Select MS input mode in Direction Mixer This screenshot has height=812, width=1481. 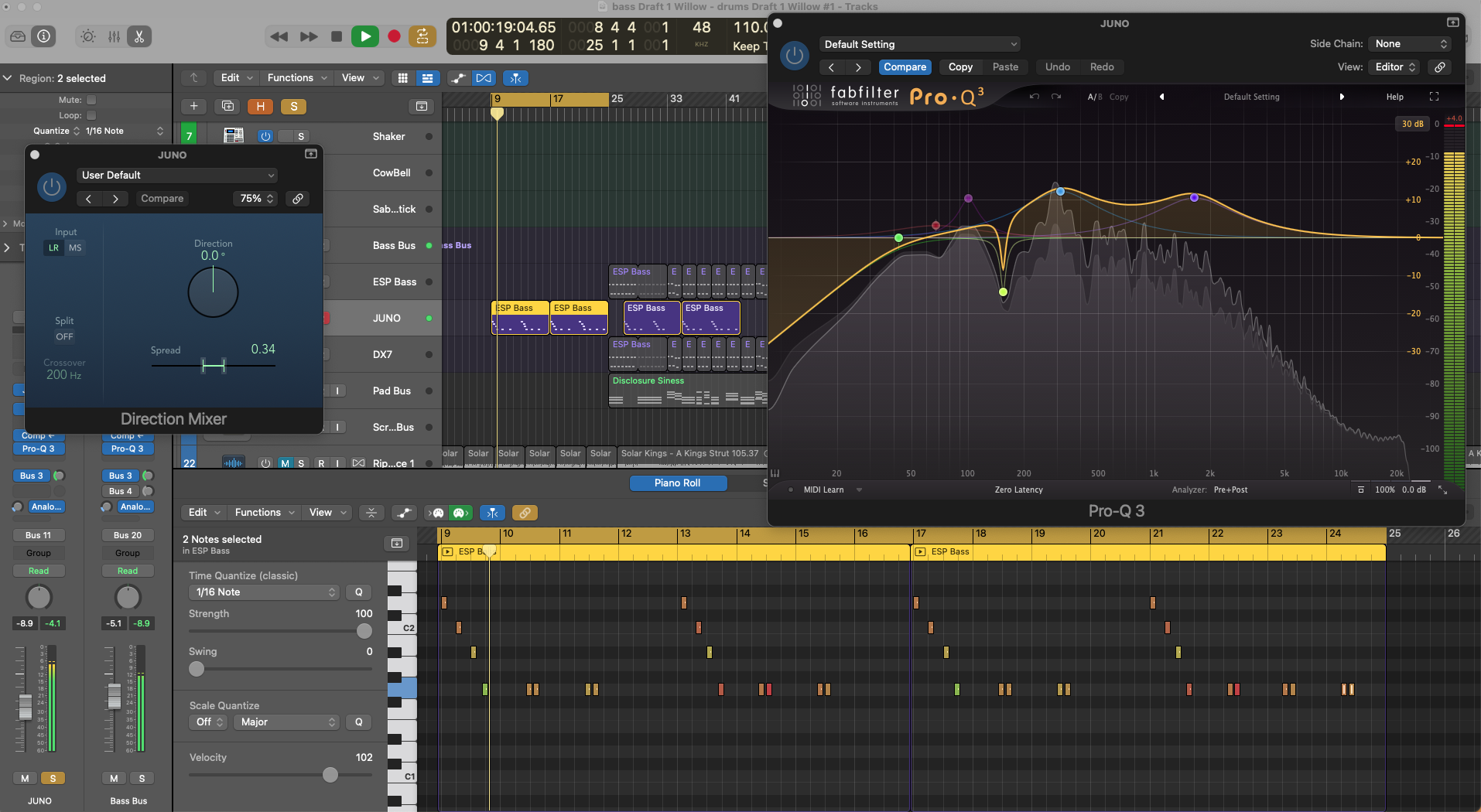click(75, 248)
